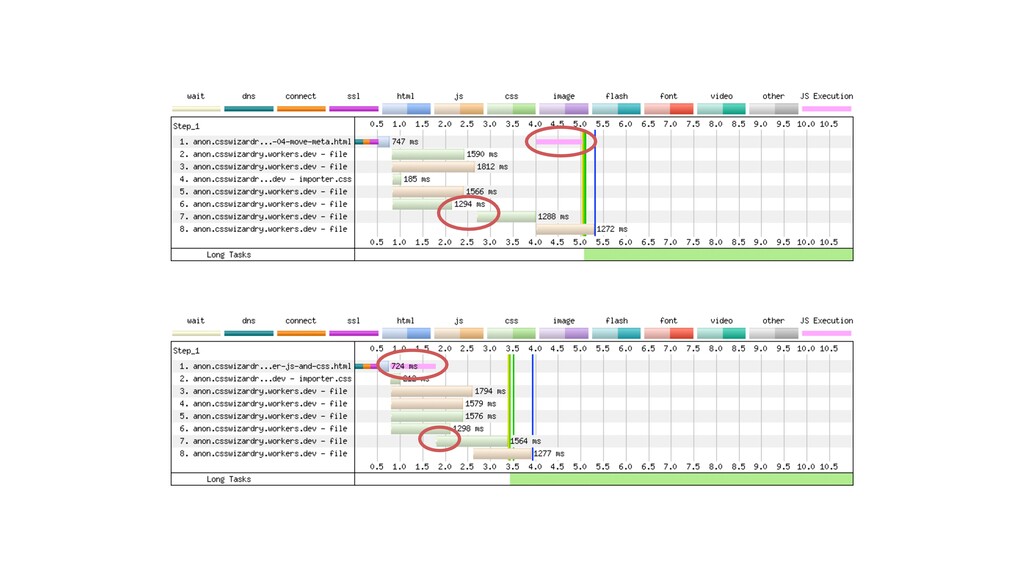
Task: Click the ssl swatch in the upper legend
Action: click(354, 108)
